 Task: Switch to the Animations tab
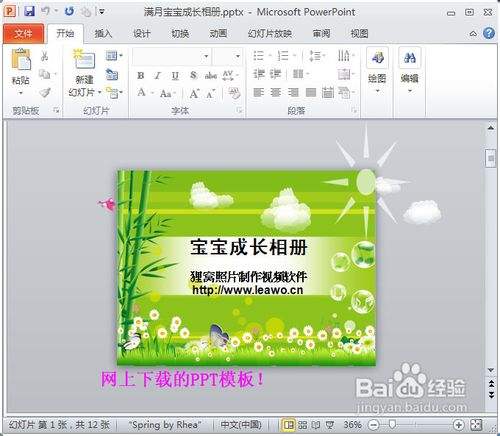(x=218, y=34)
